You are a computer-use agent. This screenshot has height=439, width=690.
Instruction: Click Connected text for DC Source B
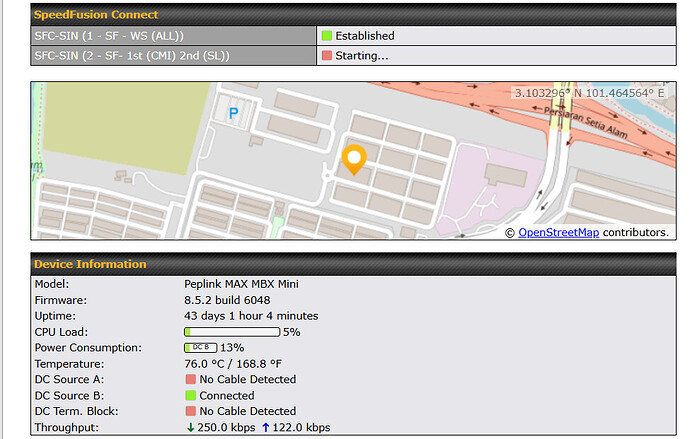tap(227, 395)
